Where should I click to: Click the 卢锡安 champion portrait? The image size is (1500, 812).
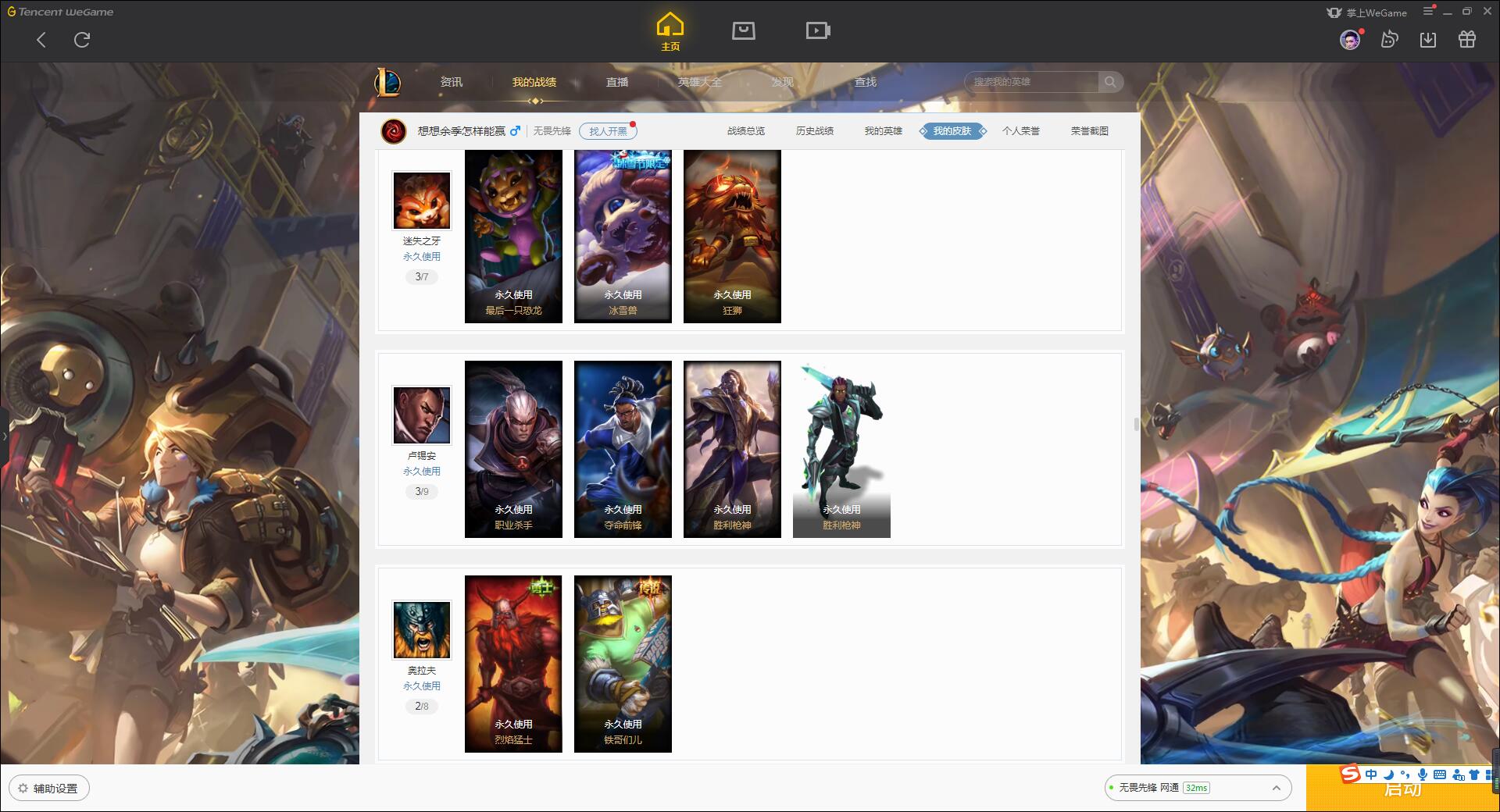click(422, 415)
